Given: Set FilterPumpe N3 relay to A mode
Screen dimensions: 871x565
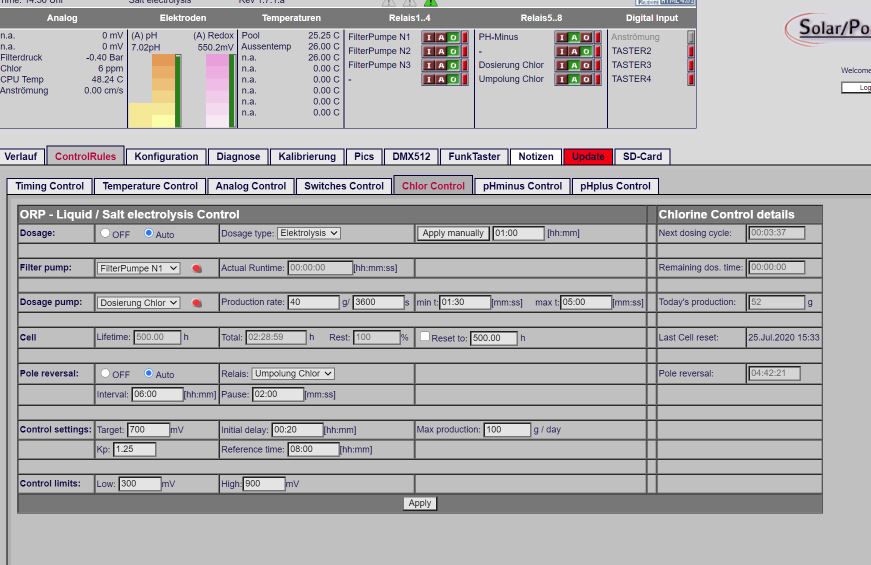Looking at the screenshot, I should (441, 65).
